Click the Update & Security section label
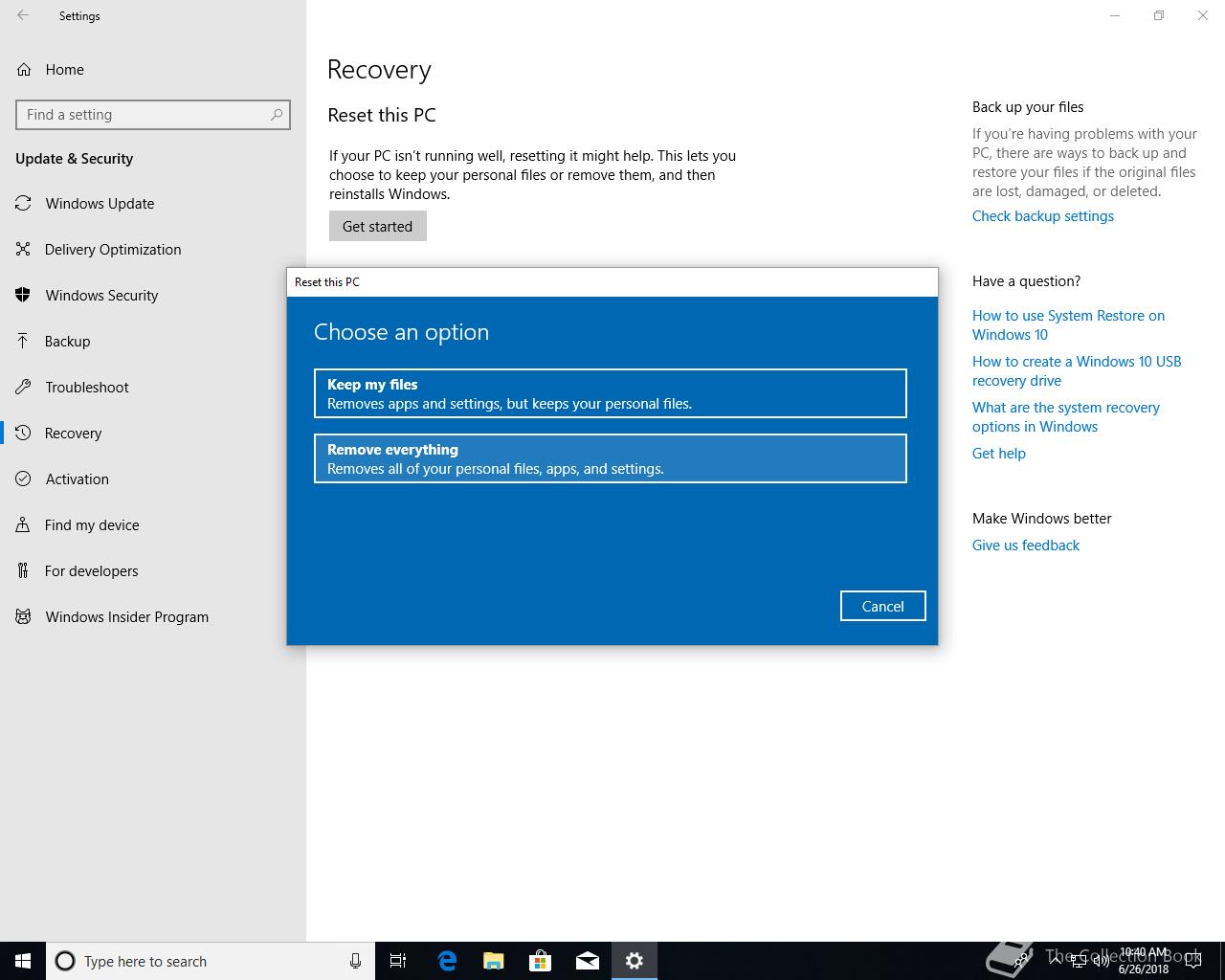This screenshot has height=980, width=1225. coord(74,159)
